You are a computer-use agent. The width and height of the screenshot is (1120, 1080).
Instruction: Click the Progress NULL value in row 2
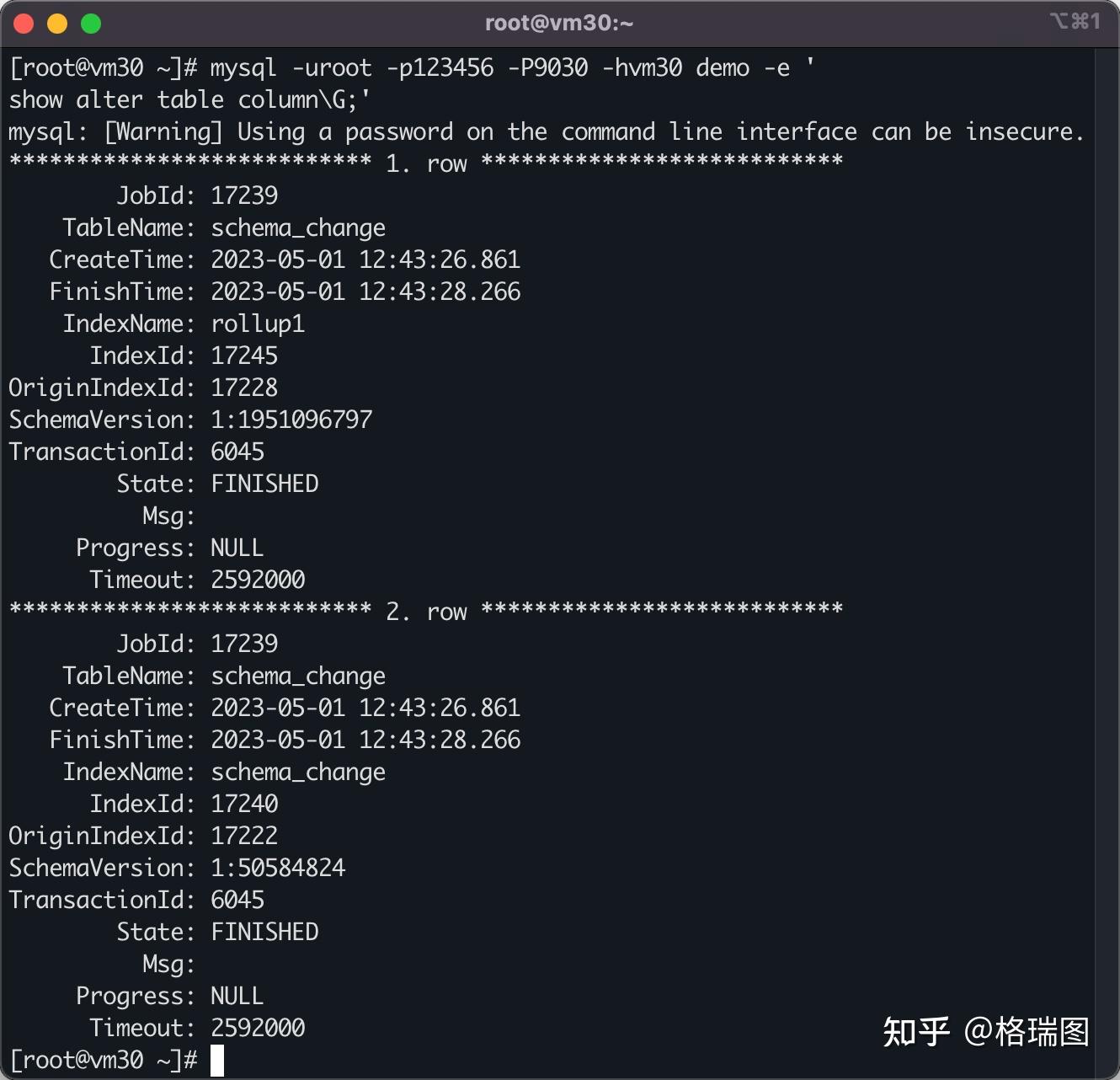[237, 996]
